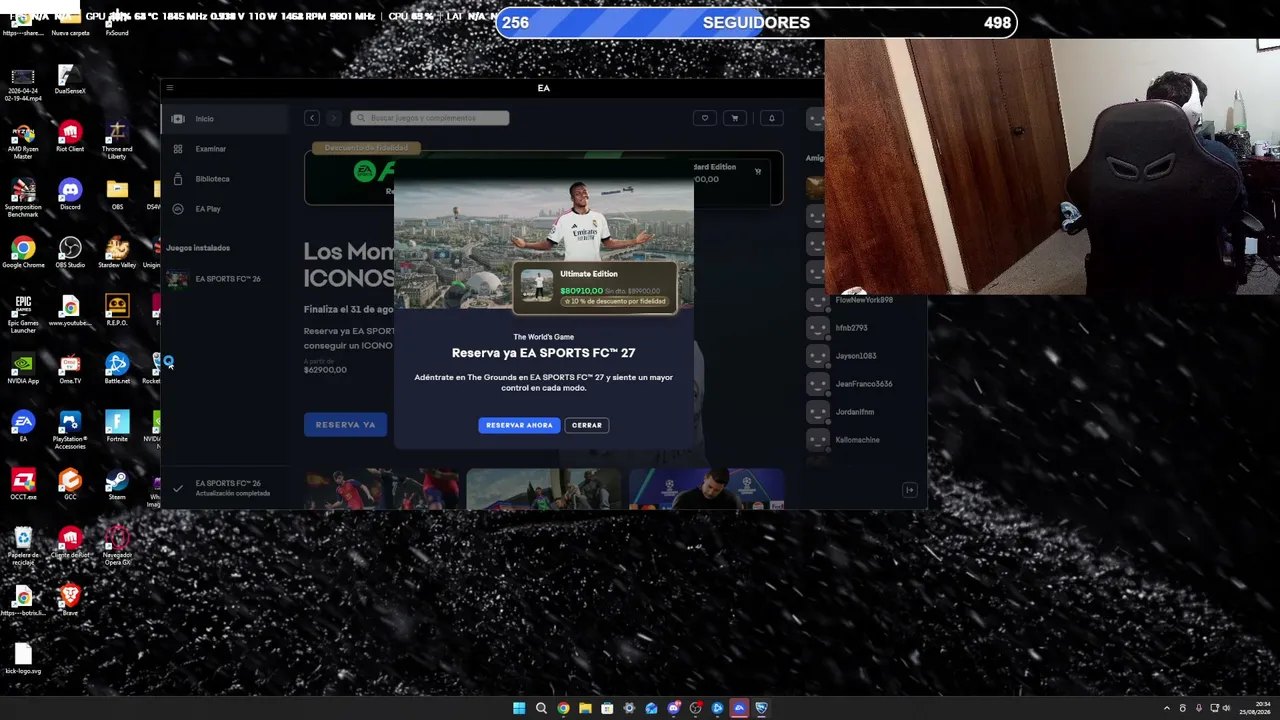Image resolution: width=1280 pixels, height=720 pixels.
Task: Go to Biblioteca in the EA sidebar
Action: [x=225, y=179]
